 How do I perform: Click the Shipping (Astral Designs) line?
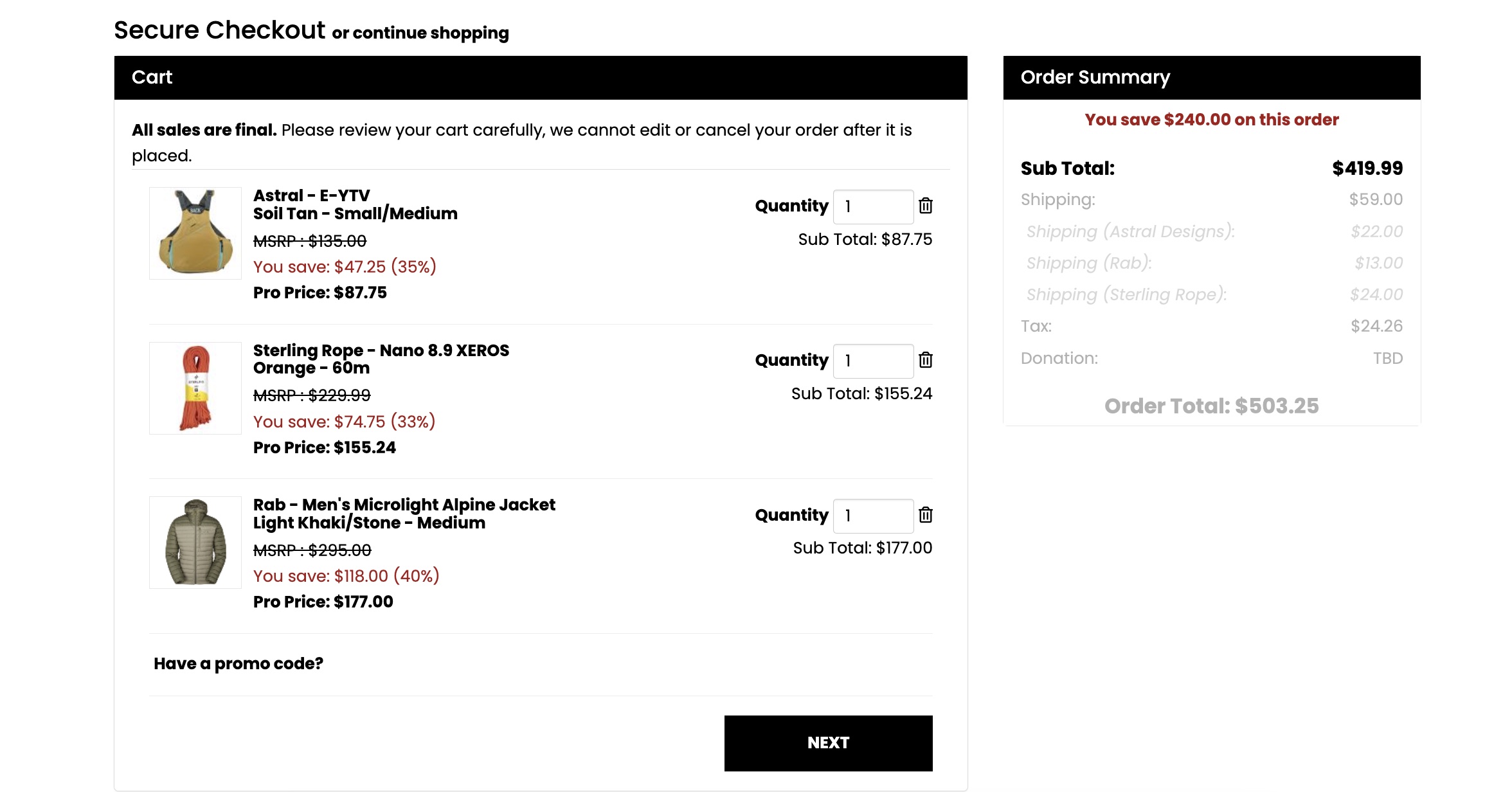[1130, 231]
